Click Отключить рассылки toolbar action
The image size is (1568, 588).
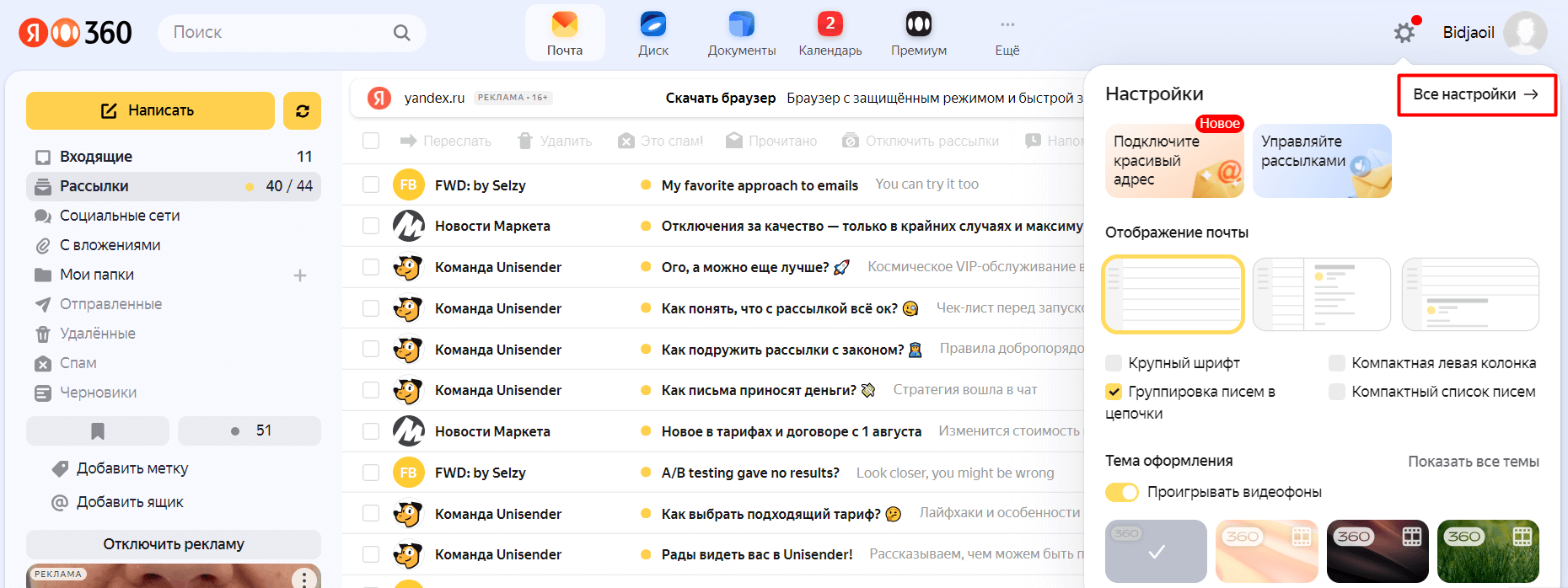coord(921,141)
